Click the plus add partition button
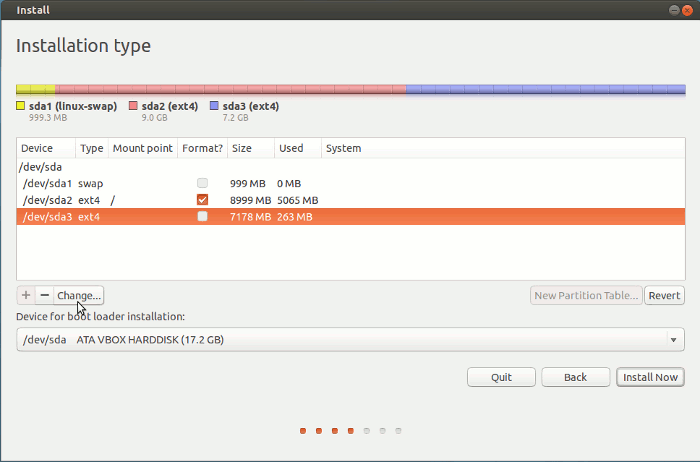The height and width of the screenshot is (462, 700). (x=26, y=295)
